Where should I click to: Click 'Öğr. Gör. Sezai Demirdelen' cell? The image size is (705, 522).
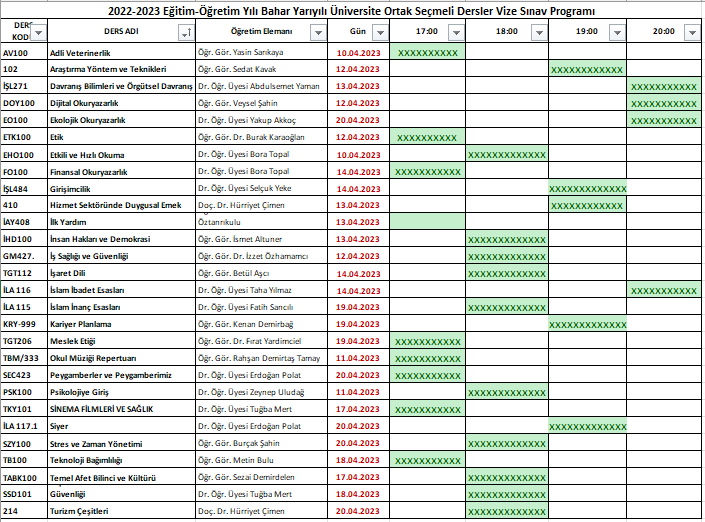[262, 477]
